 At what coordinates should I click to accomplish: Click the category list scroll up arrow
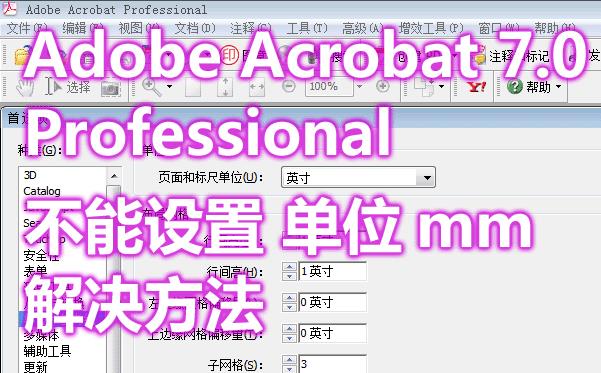click(x=113, y=176)
